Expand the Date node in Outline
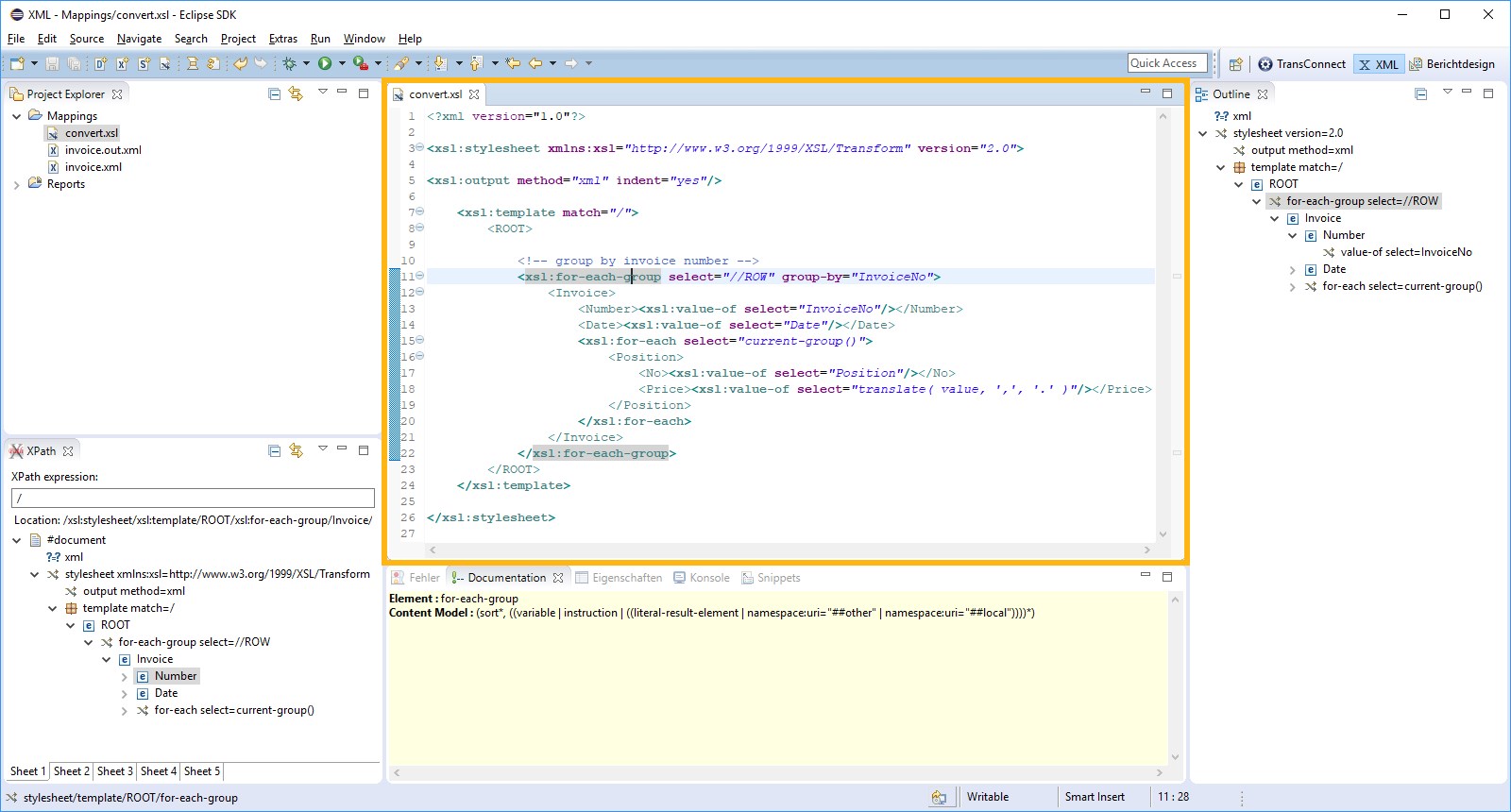Image resolution: width=1511 pixels, height=812 pixels. pyautogui.click(x=1293, y=269)
